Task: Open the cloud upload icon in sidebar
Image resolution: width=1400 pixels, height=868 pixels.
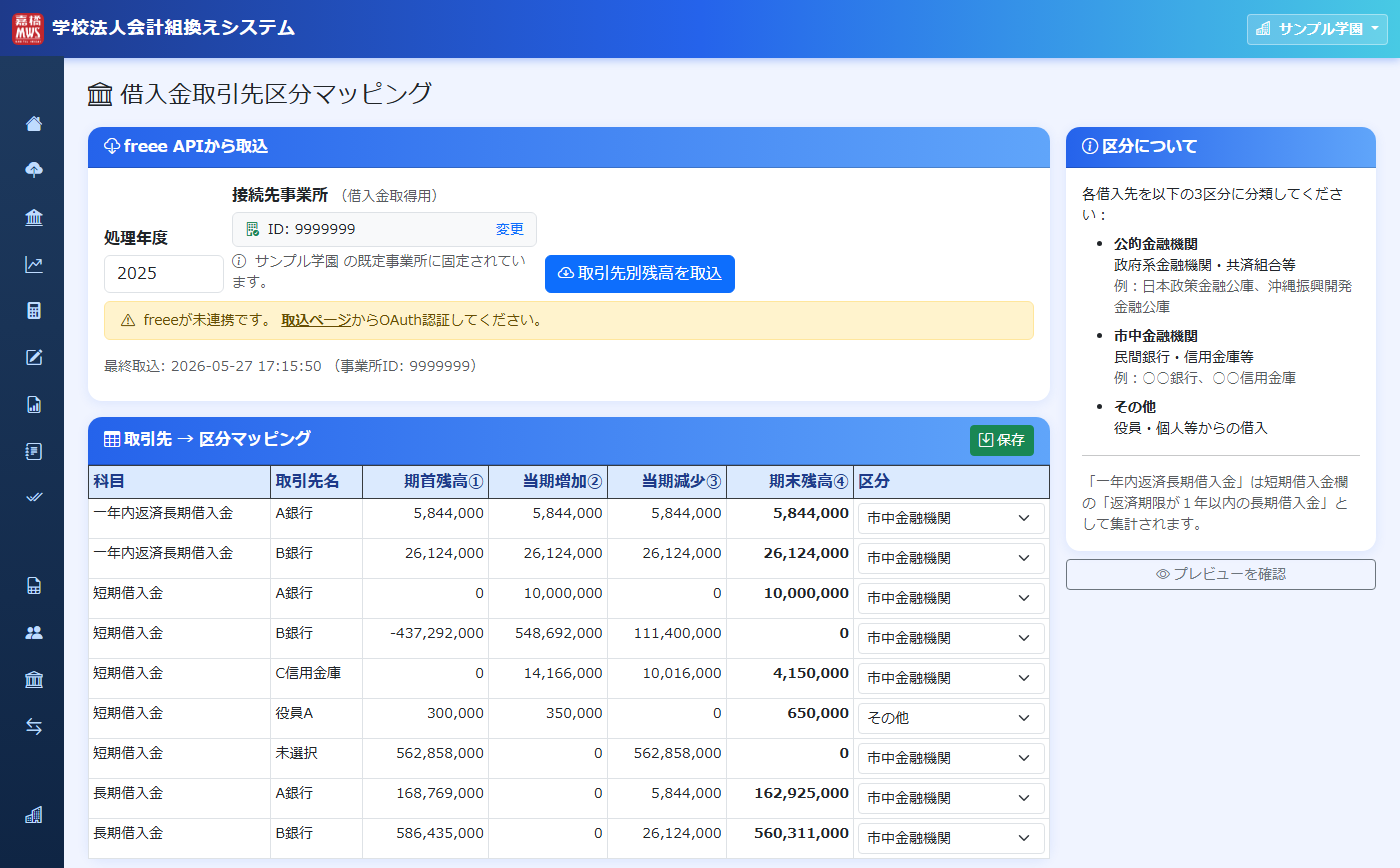Action: click(x=34, y=170)
